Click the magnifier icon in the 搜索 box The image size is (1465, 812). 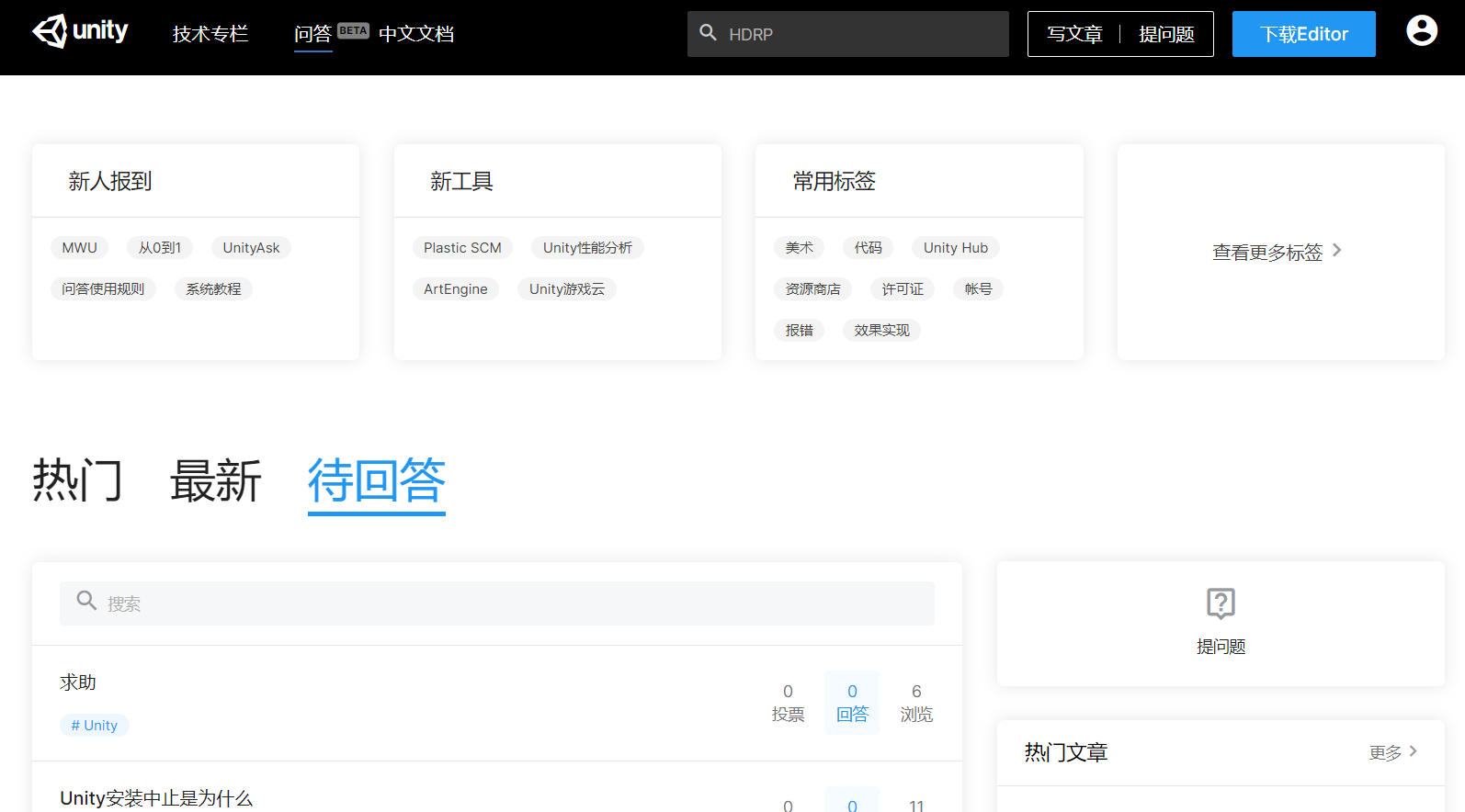(x=86, y=601)
